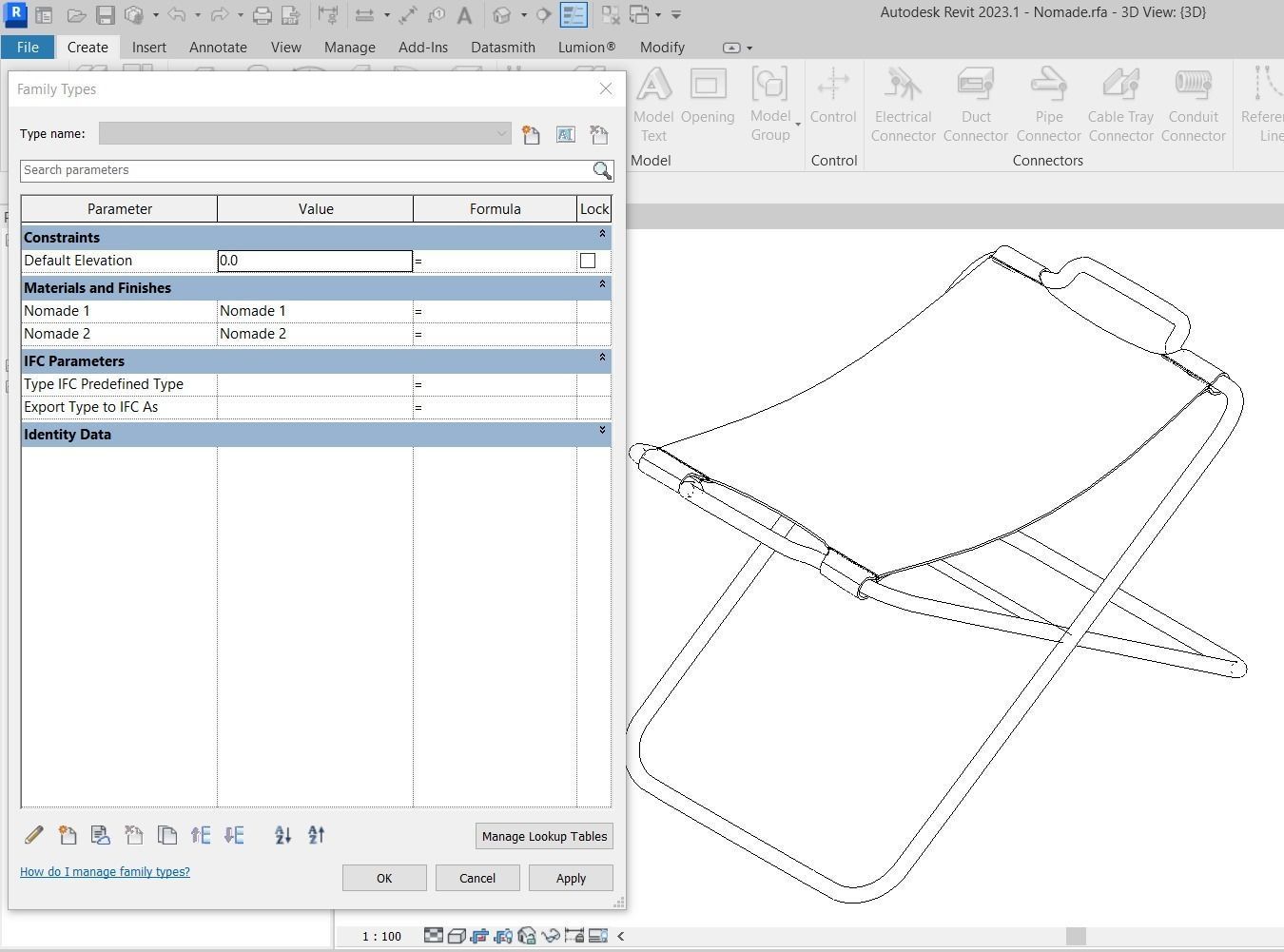Click the Nomade 1 material value cell

click(x=315, y=311)
